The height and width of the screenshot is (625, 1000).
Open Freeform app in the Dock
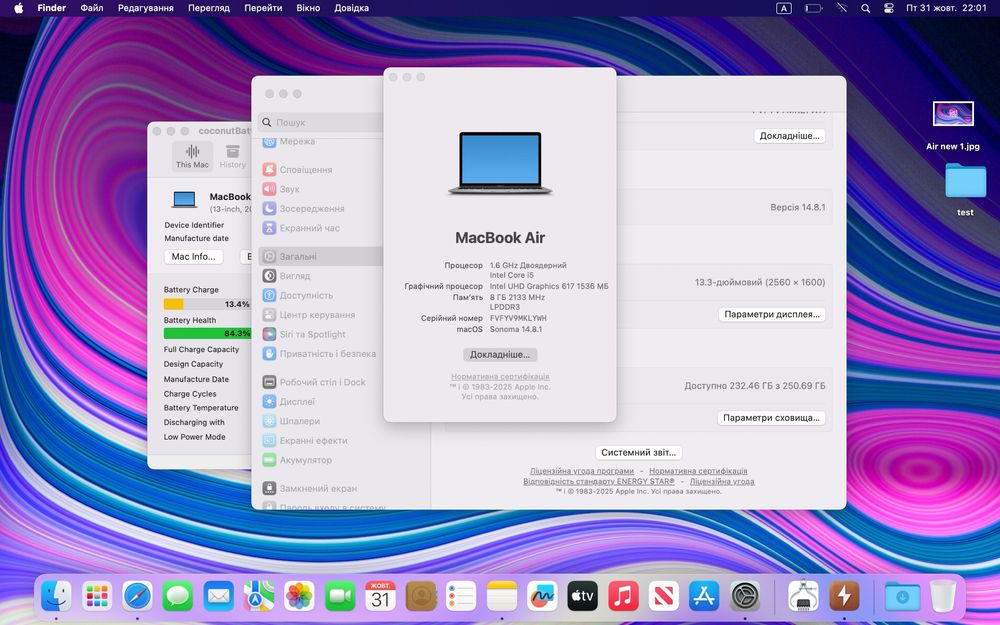point(542,596)
